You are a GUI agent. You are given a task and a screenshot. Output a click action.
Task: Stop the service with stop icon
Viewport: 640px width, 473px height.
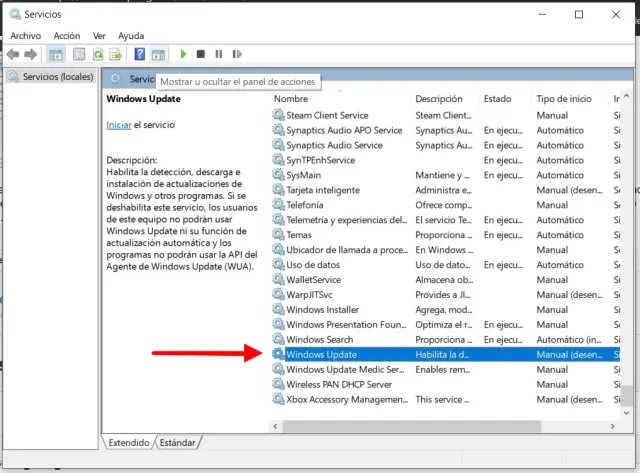[x=200, y=54]
